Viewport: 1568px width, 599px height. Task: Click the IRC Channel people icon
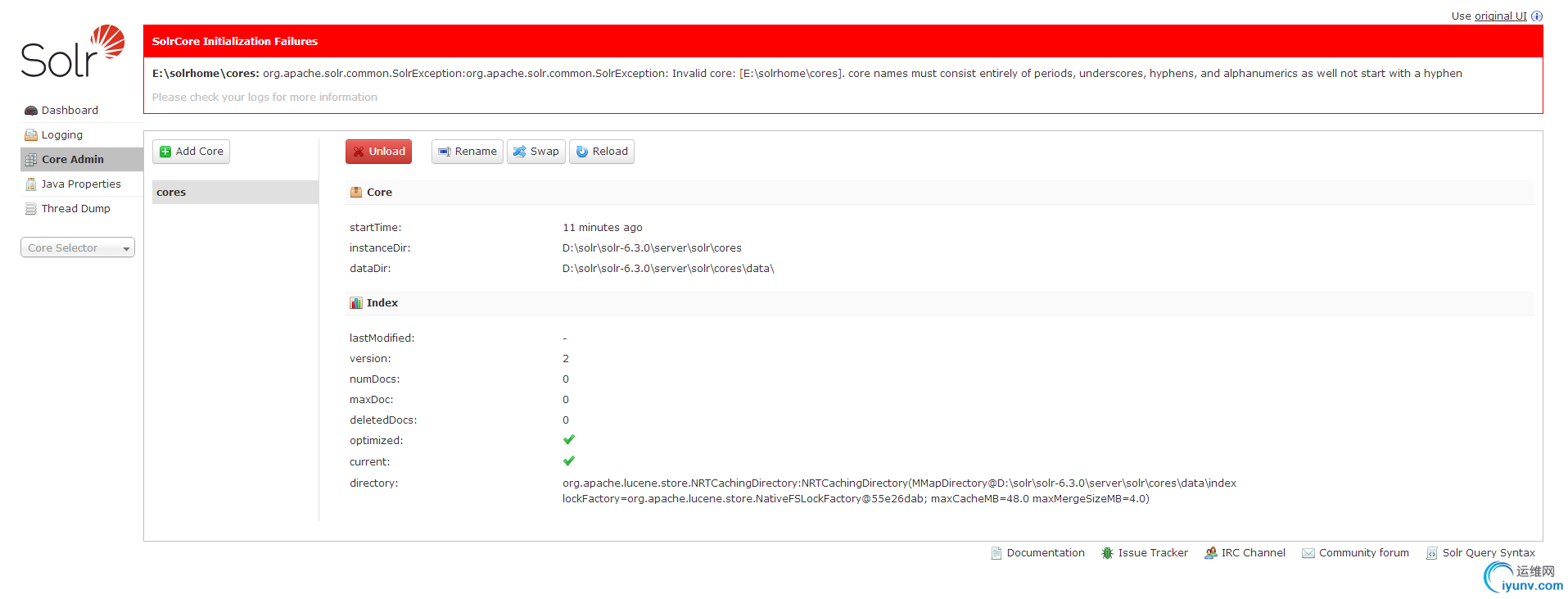(1210, 553)
